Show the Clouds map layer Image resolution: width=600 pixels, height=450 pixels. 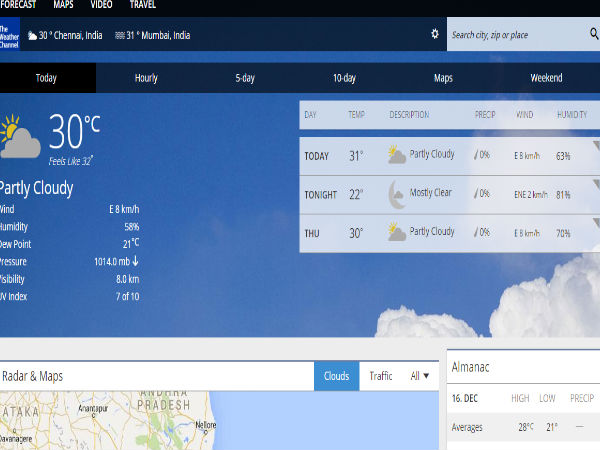tap(336, 376)
